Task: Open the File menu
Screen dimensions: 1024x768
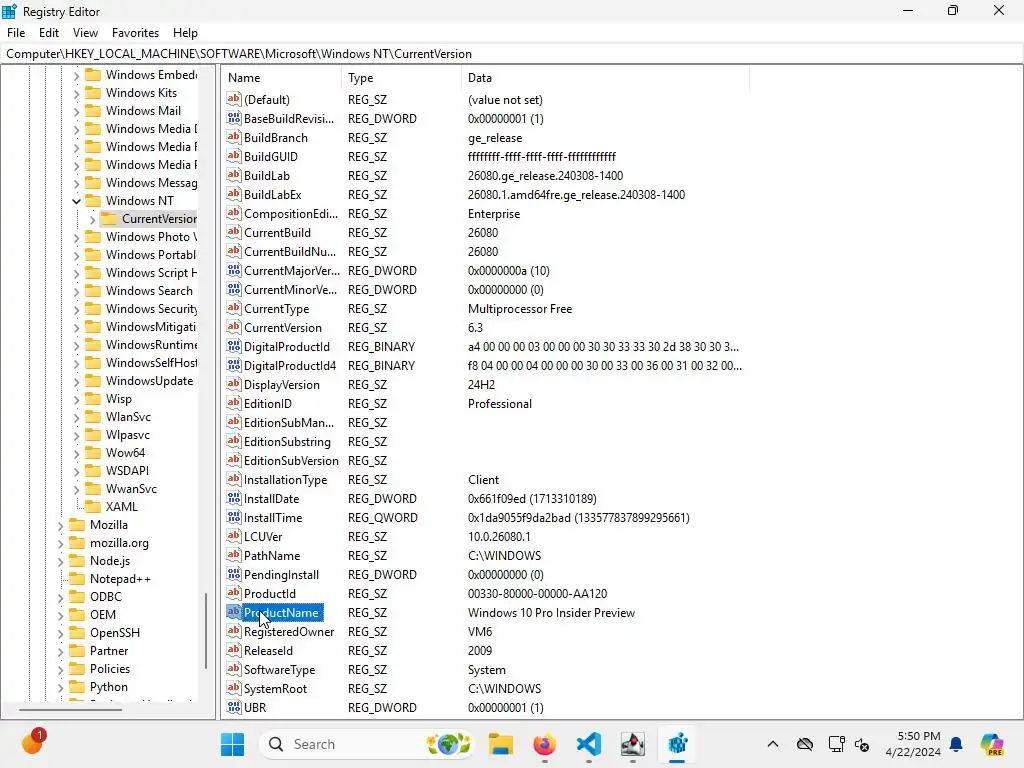Action: click(x=16, y=33)
